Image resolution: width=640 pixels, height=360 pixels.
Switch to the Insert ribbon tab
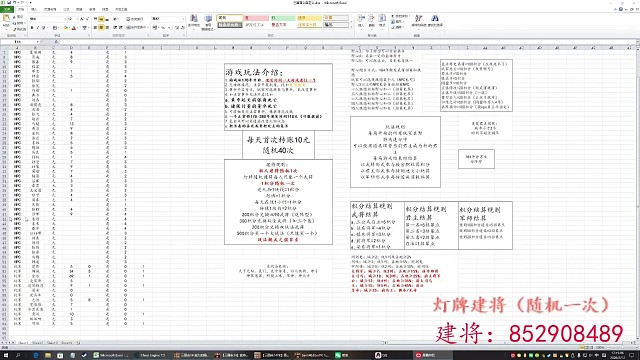[34, 9]
